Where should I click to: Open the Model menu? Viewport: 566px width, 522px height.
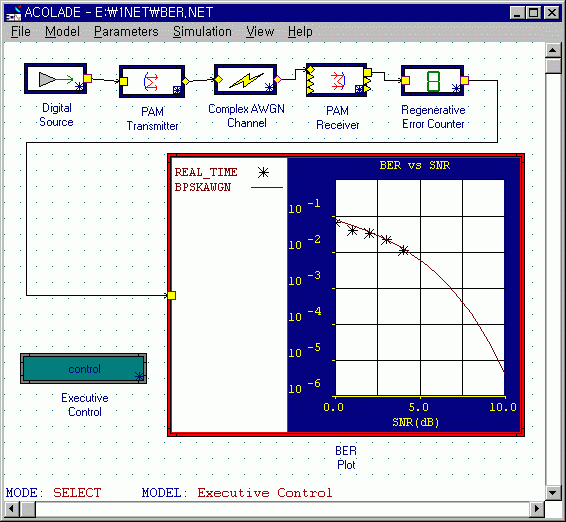[x=62, y=31]
